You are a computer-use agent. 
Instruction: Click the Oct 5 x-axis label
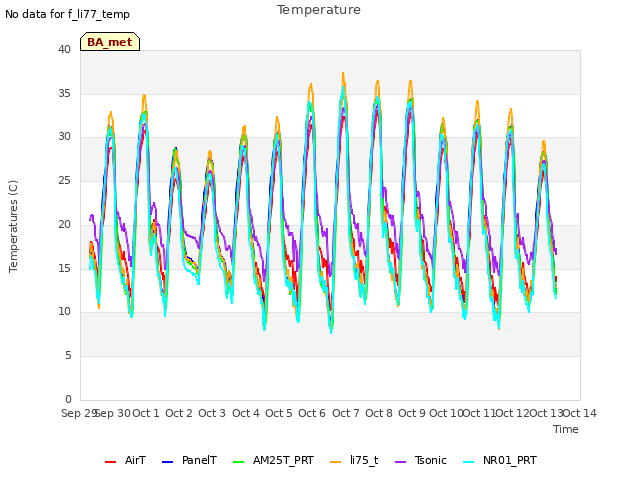pyautogui.click(x=279, y=413)
